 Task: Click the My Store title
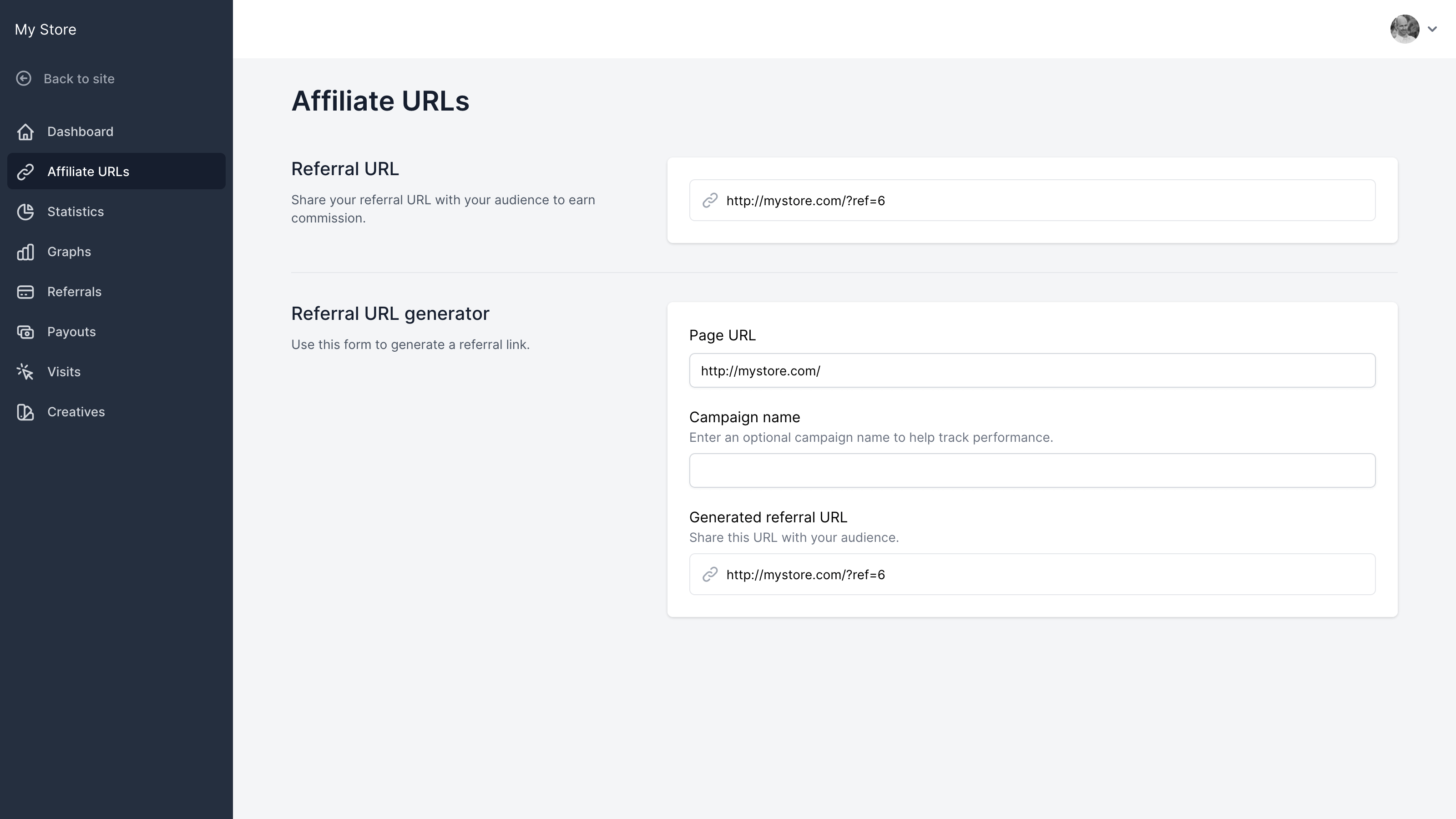pos(45,30)
